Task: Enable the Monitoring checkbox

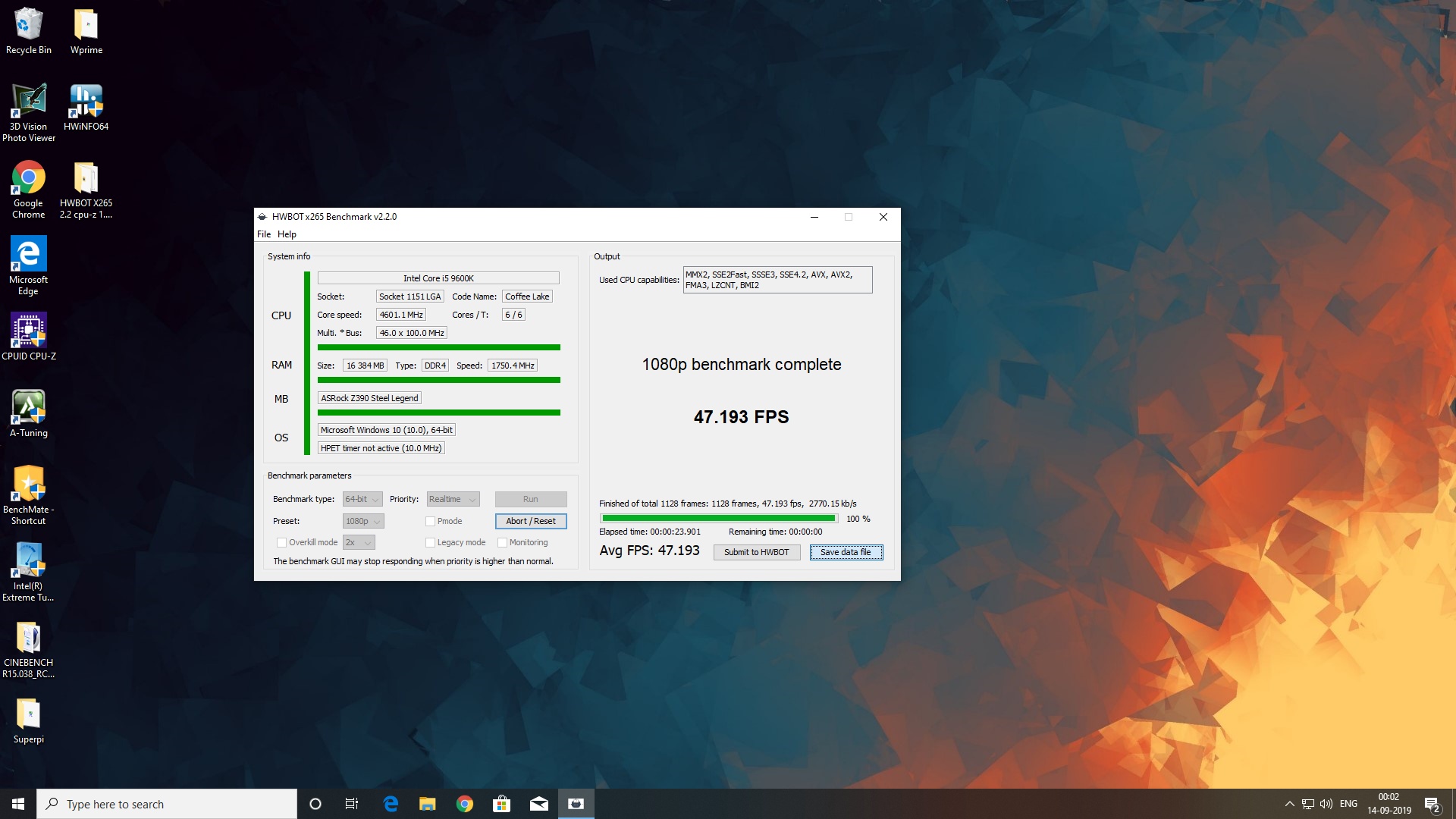Action: [x=502, y=542]
